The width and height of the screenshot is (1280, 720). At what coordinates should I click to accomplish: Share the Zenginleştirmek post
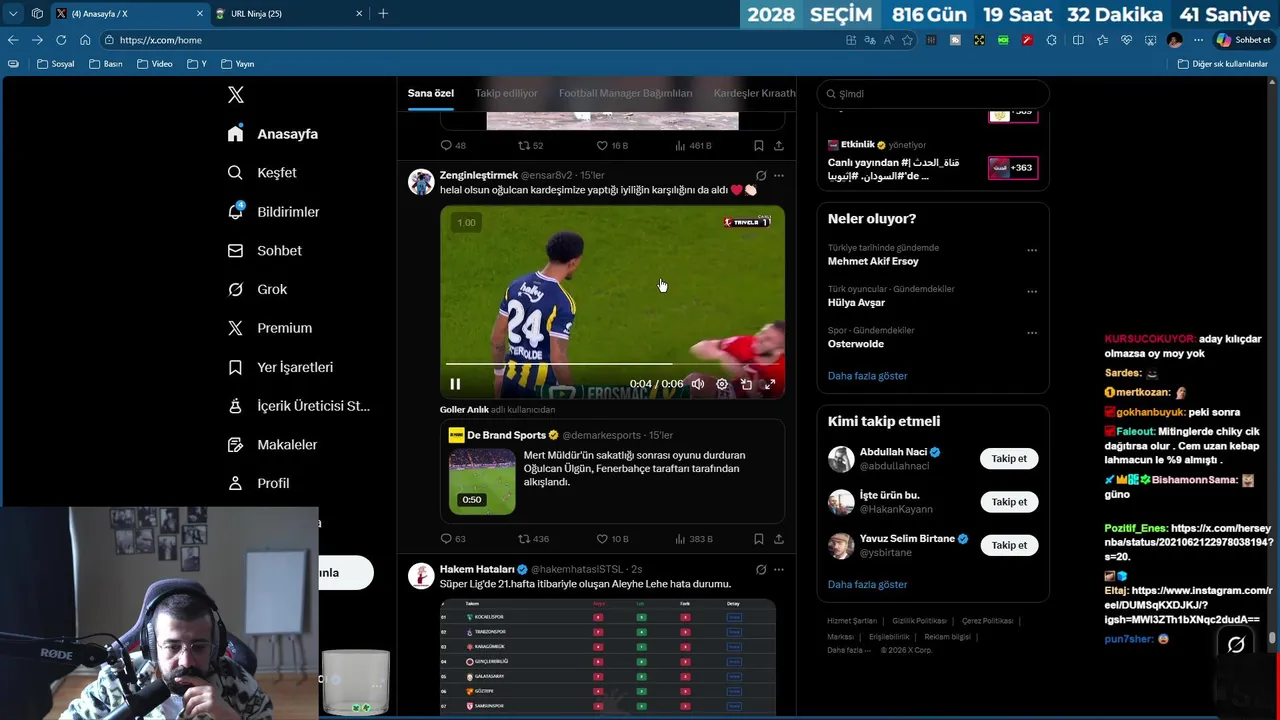(779, 539)
